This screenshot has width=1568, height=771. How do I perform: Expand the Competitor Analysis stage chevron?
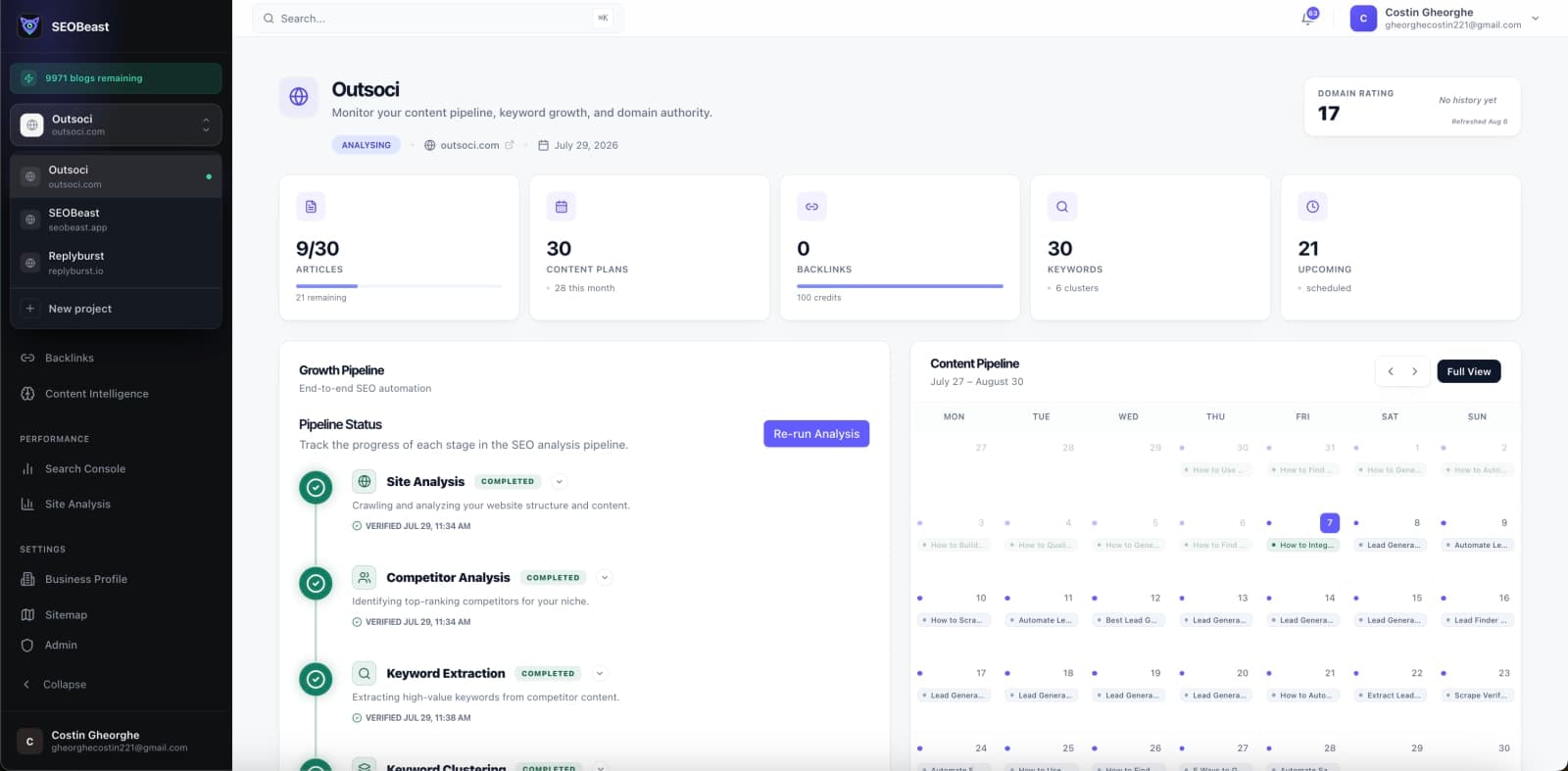[x=605, y=578]
